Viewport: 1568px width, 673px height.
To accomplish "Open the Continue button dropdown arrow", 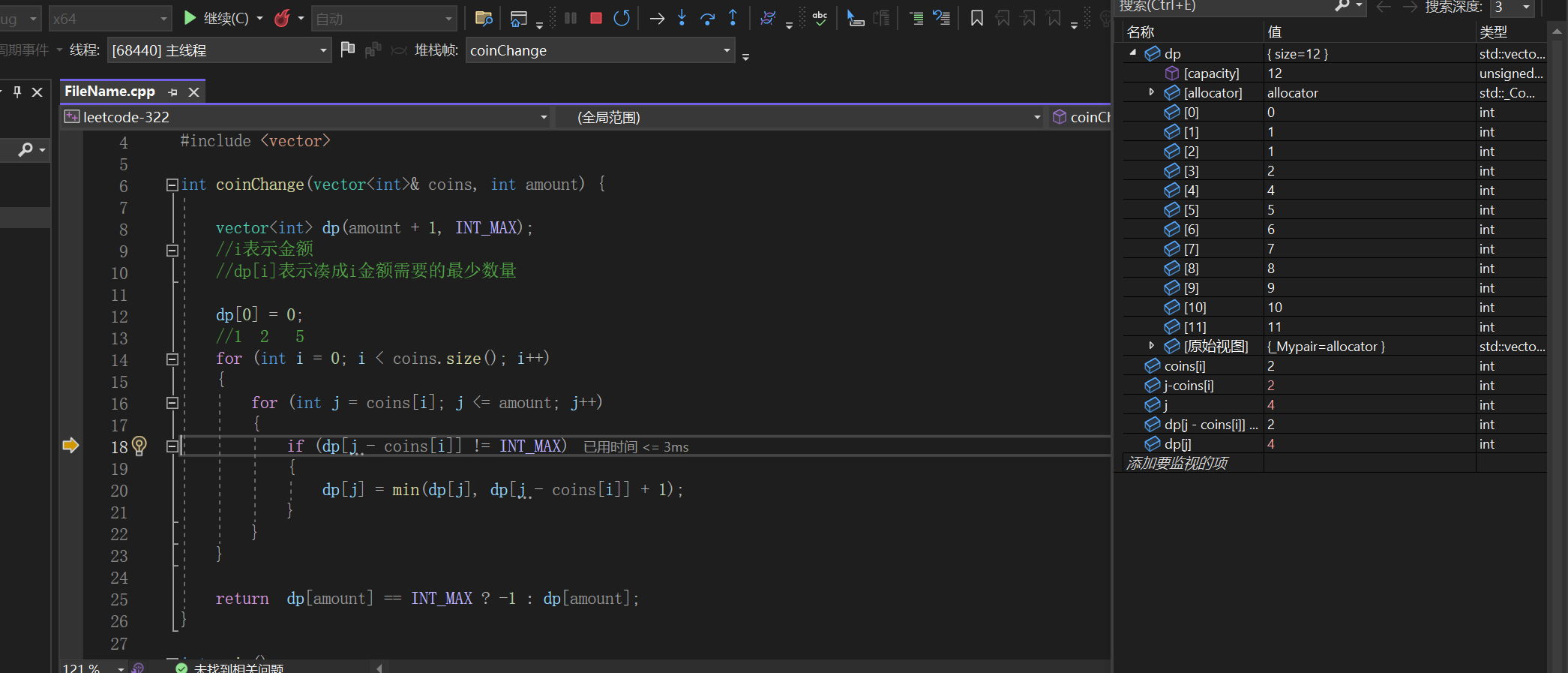I will coord(259,18).
